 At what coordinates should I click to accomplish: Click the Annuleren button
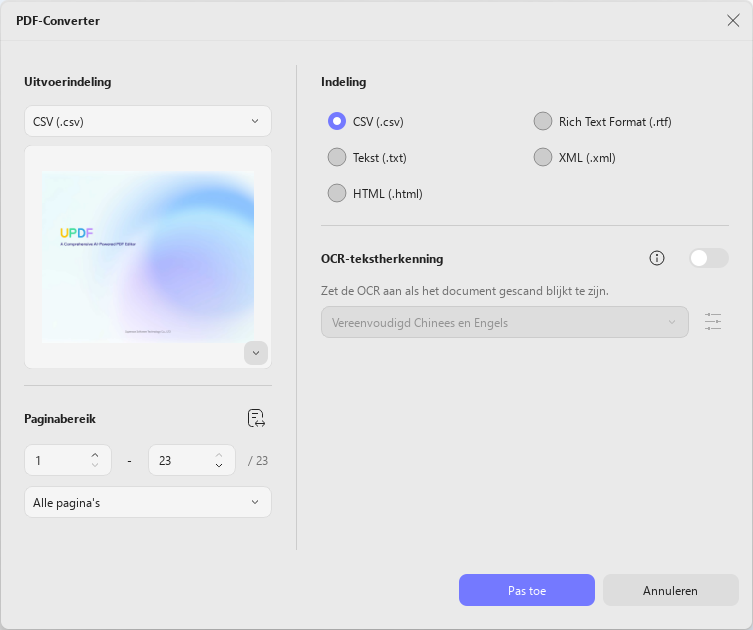pos(670,590)
